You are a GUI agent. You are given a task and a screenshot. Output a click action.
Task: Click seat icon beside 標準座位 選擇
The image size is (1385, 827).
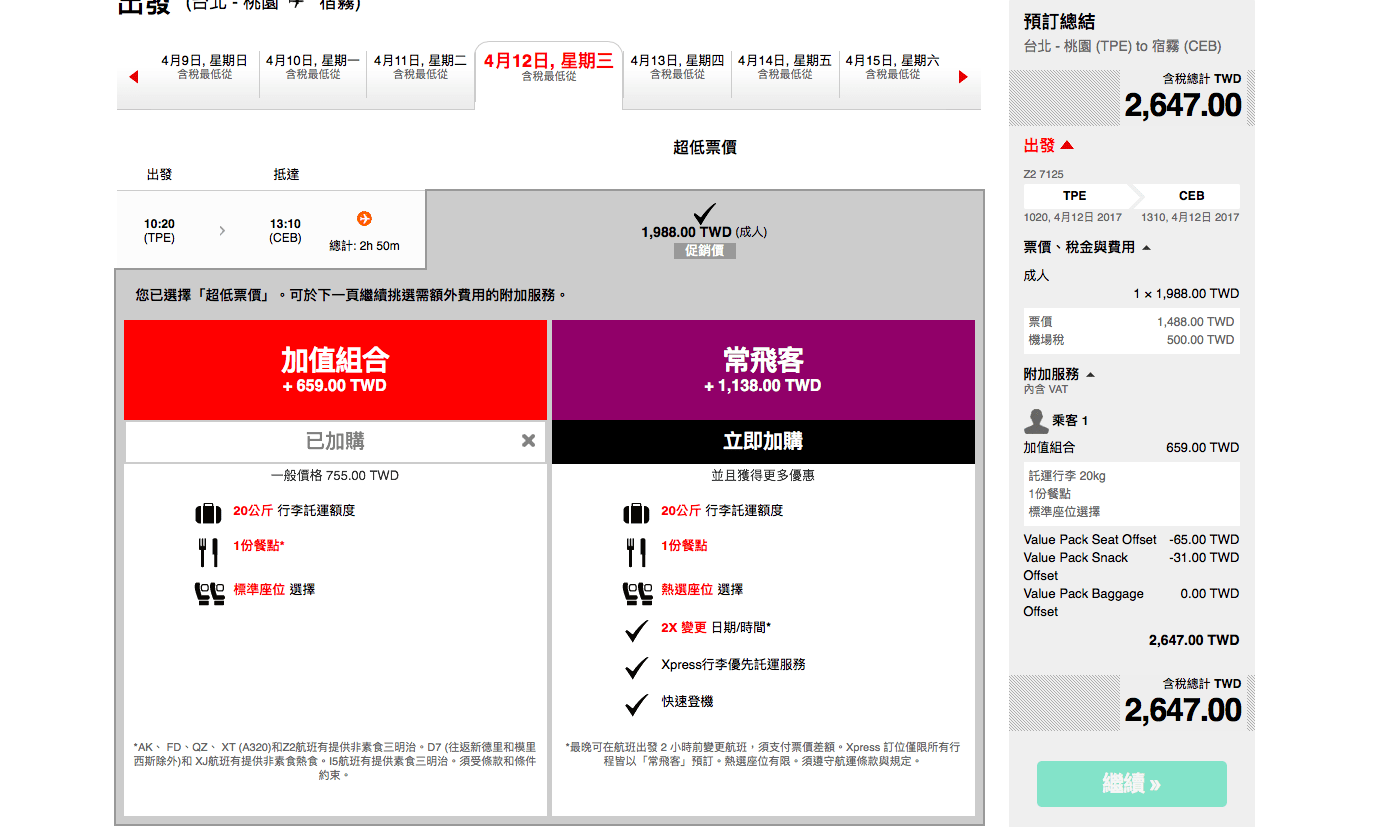209,593
